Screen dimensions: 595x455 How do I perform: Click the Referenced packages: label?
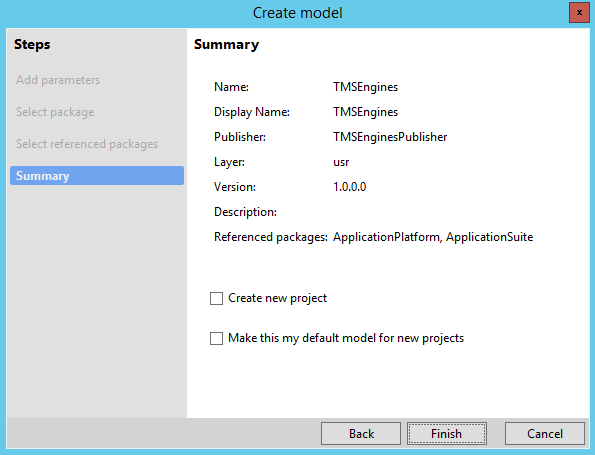(271, 237)
